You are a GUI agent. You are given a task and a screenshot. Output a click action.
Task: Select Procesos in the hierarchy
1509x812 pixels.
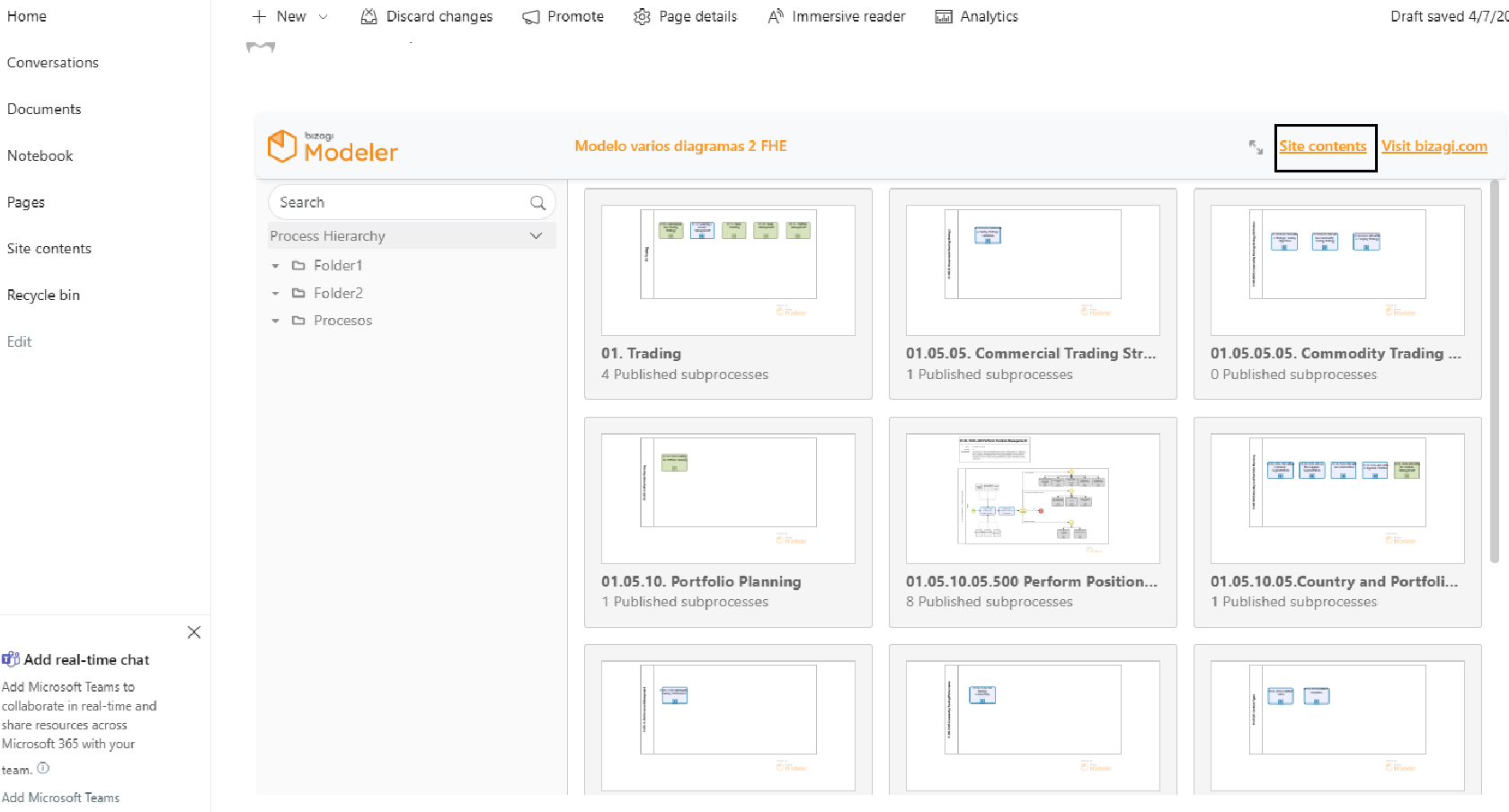342,321
